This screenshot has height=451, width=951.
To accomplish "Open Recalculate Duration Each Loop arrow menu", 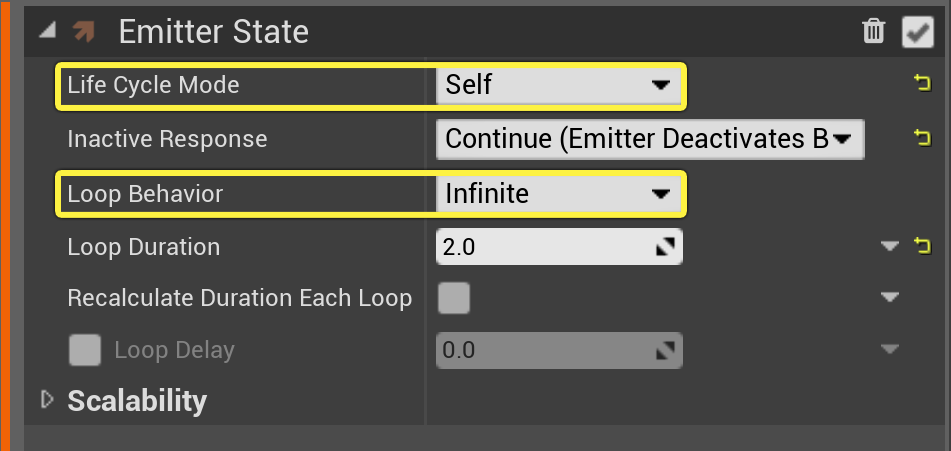I will tap(890, 297).
